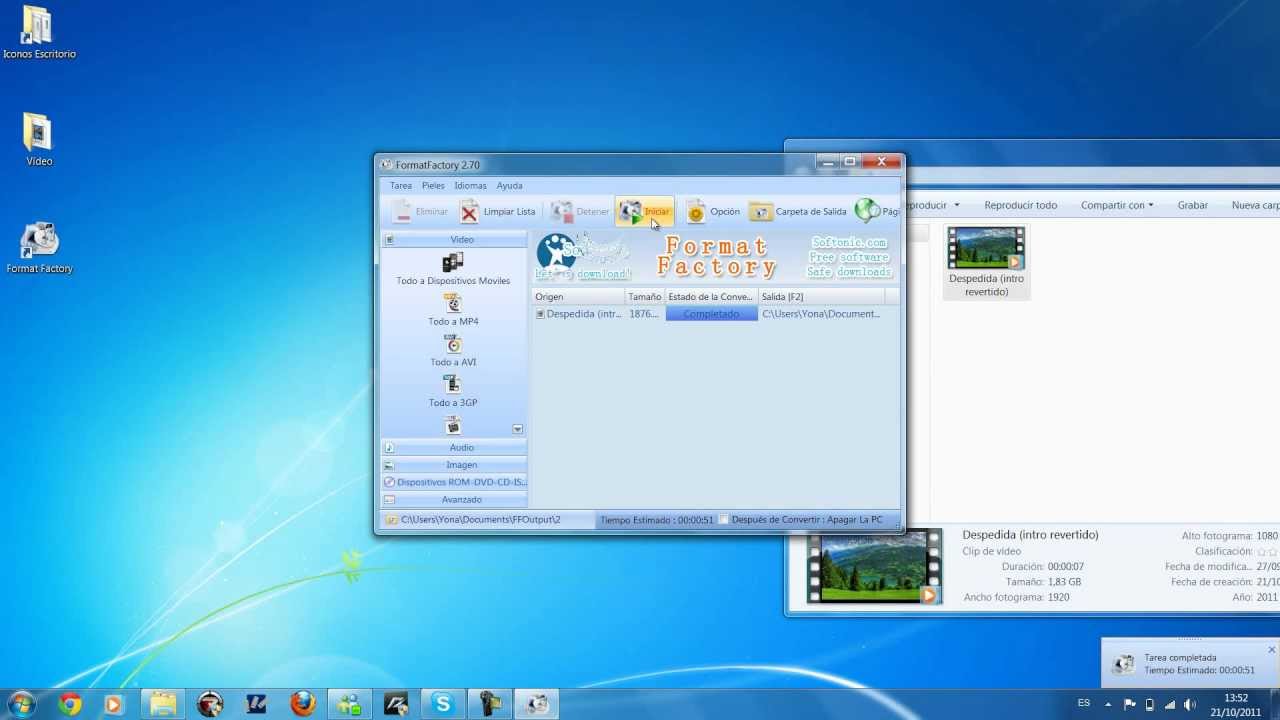This screenshot has height=720, width=1280.
Task: Sort by the Tamaño column header
Action: click(x=645, y=297)
